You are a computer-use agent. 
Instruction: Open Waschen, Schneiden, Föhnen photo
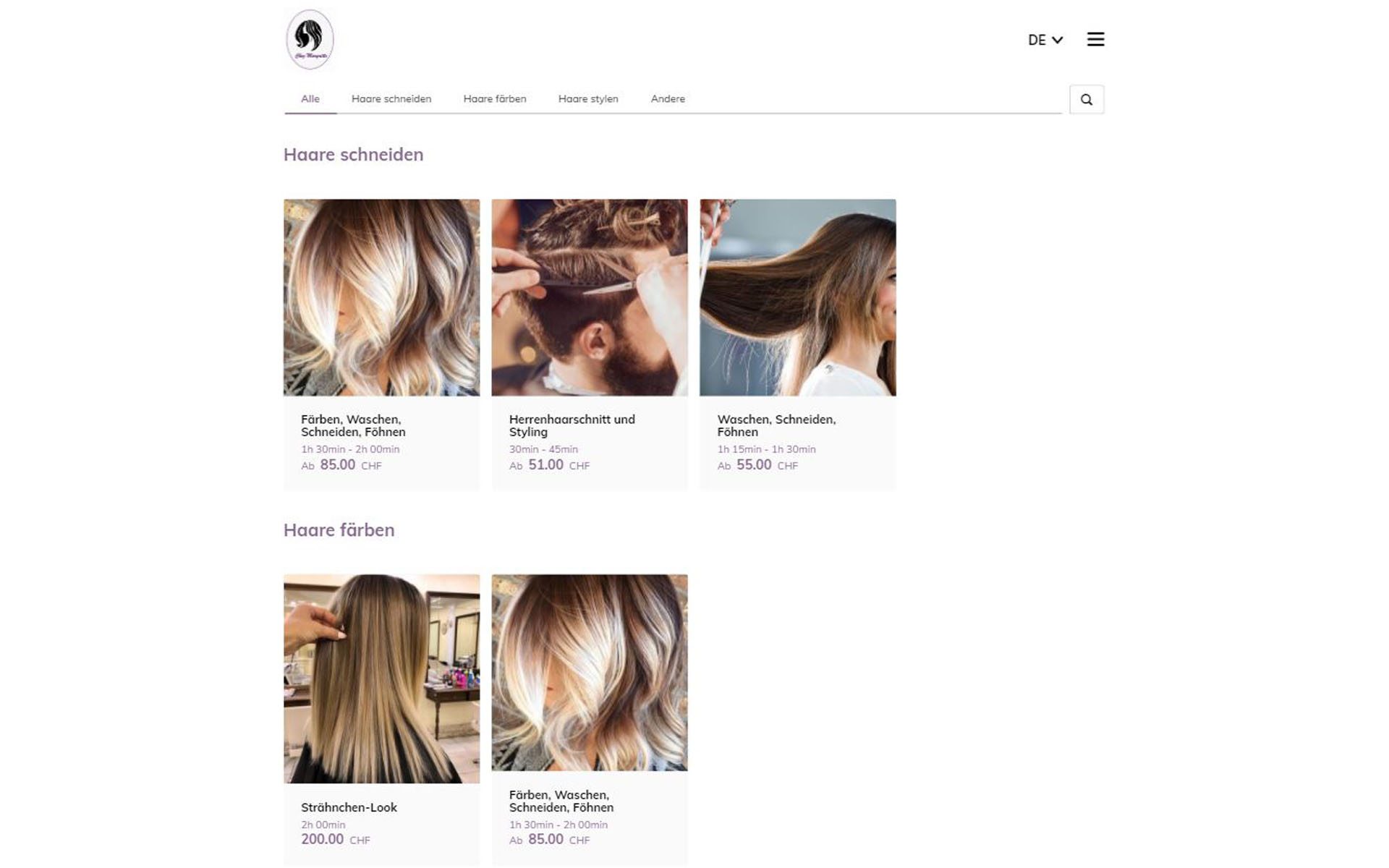point(798,297)
